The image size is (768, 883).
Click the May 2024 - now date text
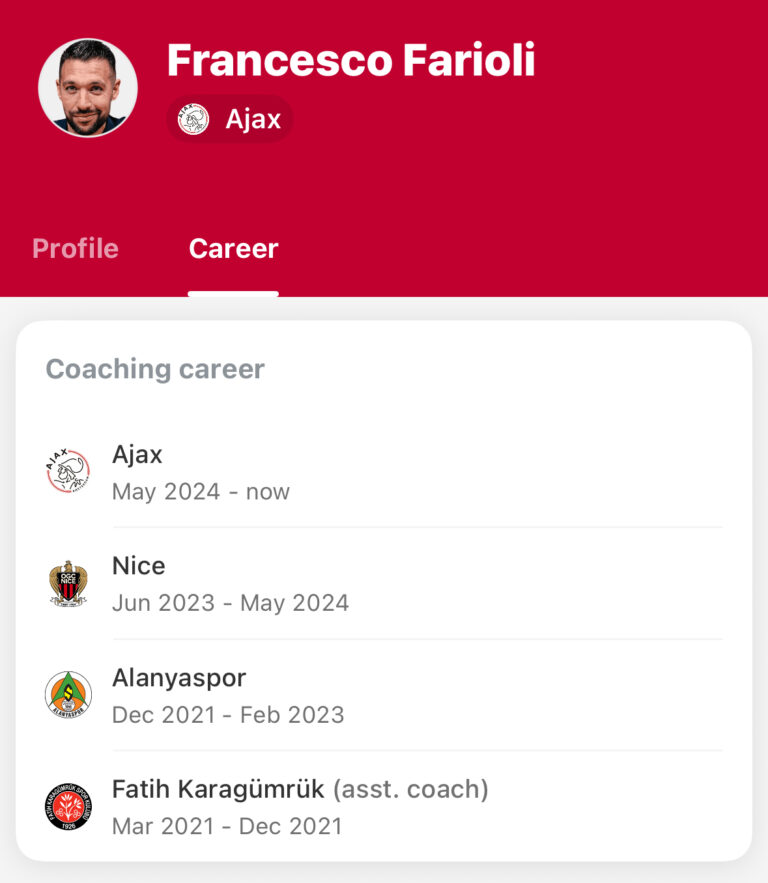[201, 492]
